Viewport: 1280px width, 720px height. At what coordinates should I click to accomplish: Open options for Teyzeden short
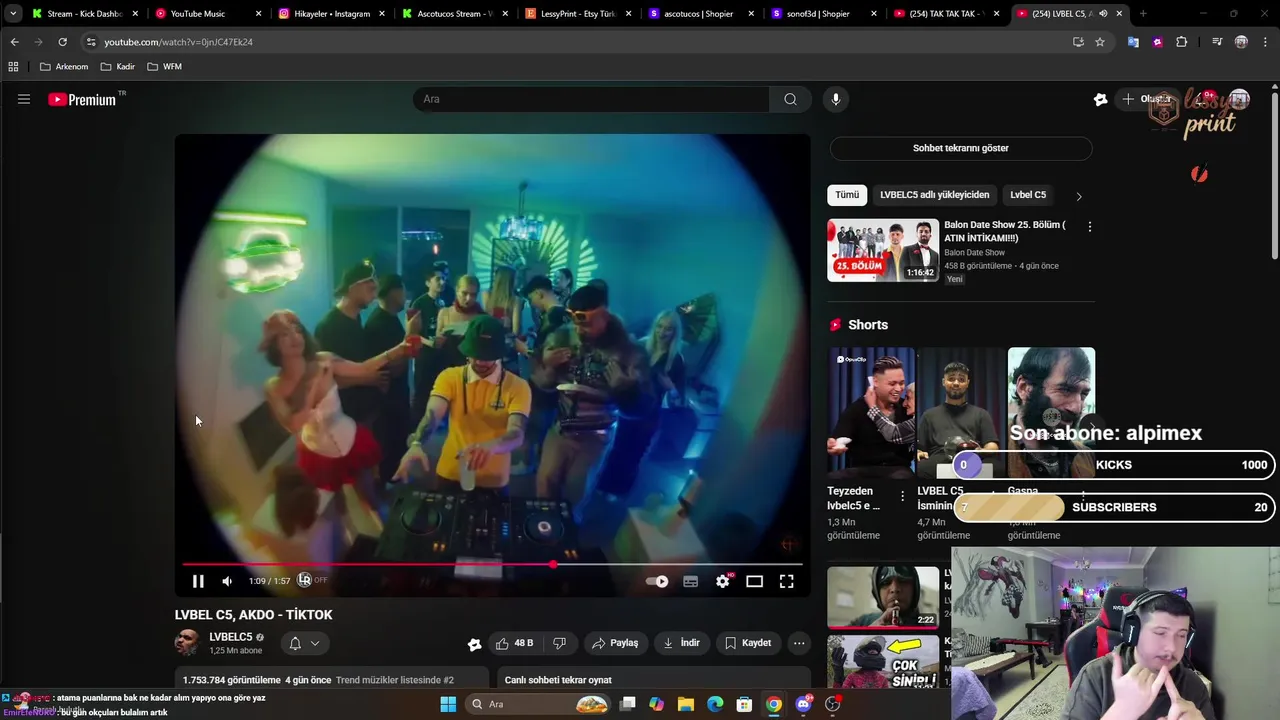[902, 497]
